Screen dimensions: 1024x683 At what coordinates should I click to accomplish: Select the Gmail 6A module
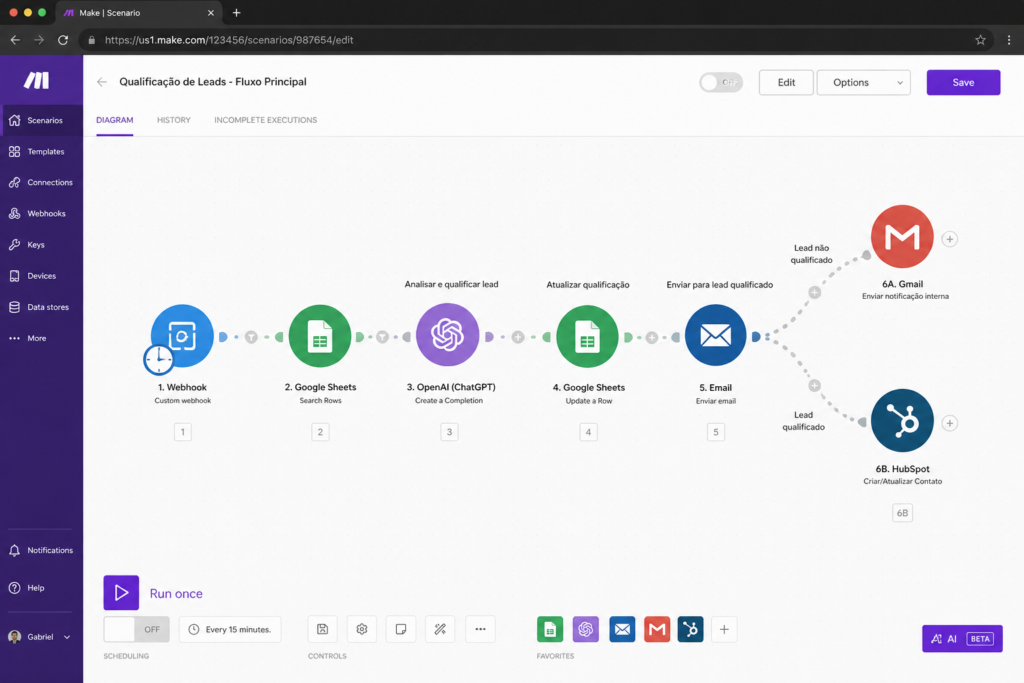pos(902,236)
